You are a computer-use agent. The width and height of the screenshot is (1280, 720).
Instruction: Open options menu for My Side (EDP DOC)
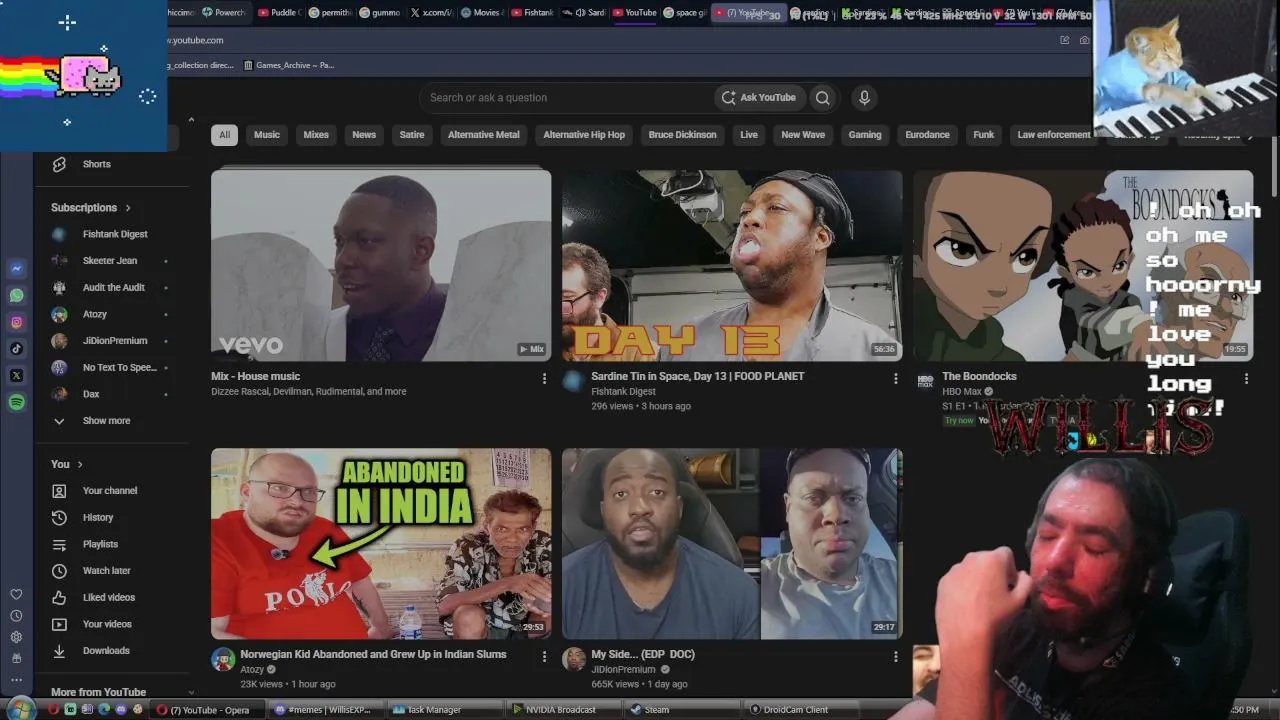point(895,657)
